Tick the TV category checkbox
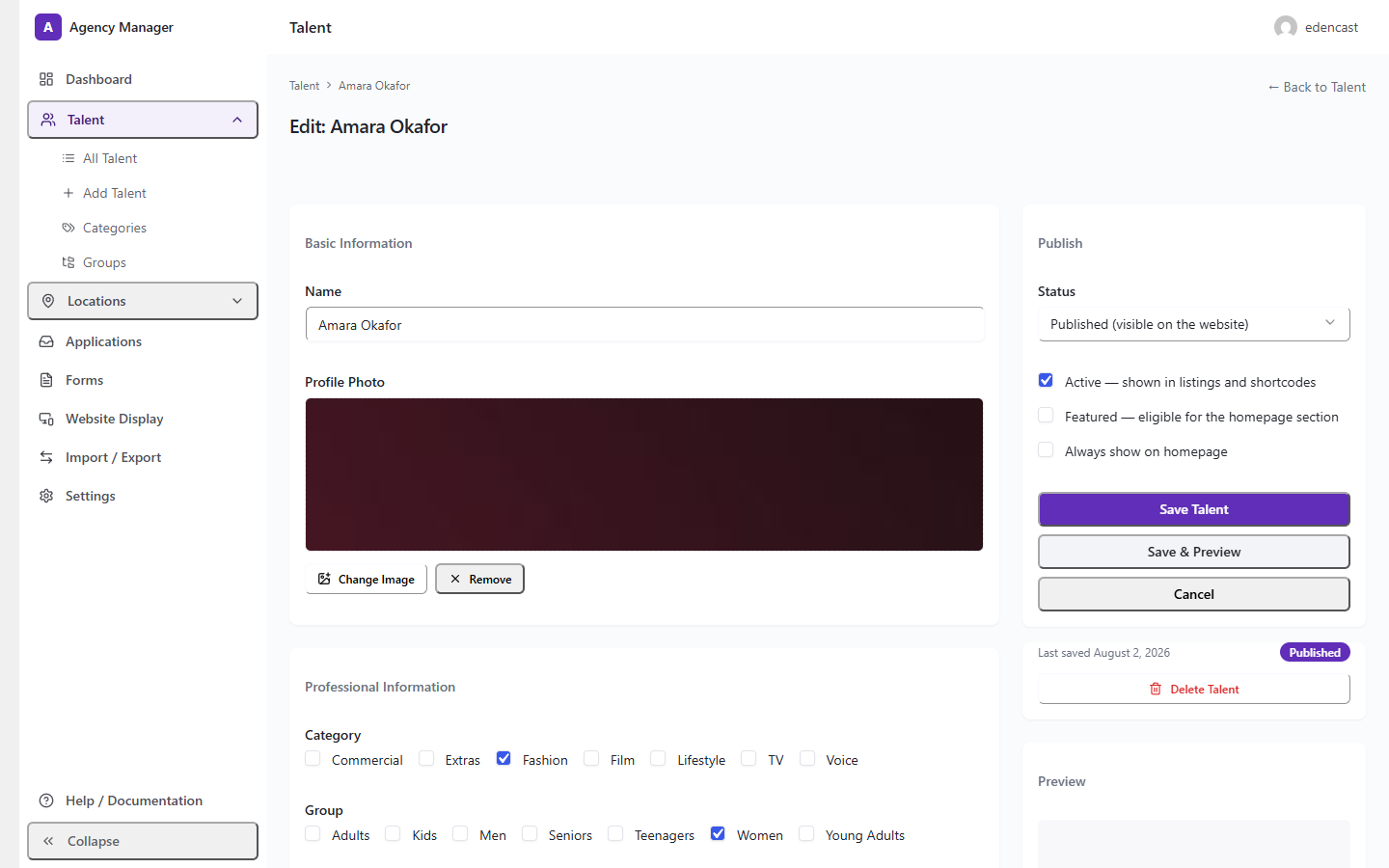Screen dimensions: 1389x868 (x=749, y=759)
